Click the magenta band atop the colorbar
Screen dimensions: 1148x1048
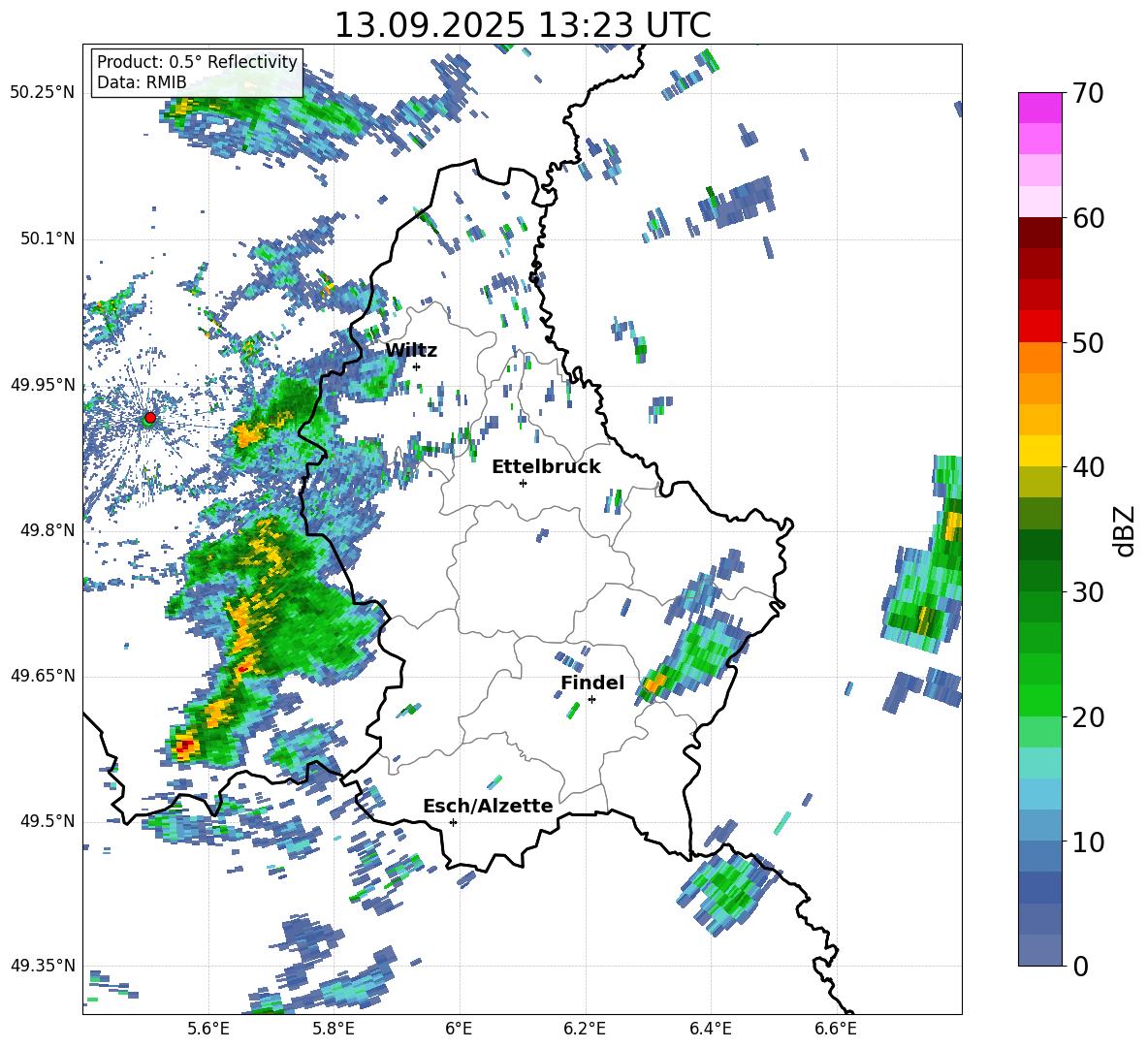pyautogui.click(x=1039, y=108)
